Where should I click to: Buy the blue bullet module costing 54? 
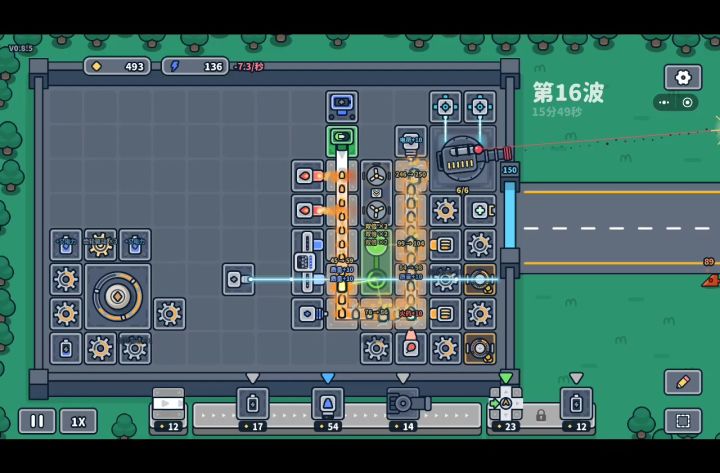(328, 410)
